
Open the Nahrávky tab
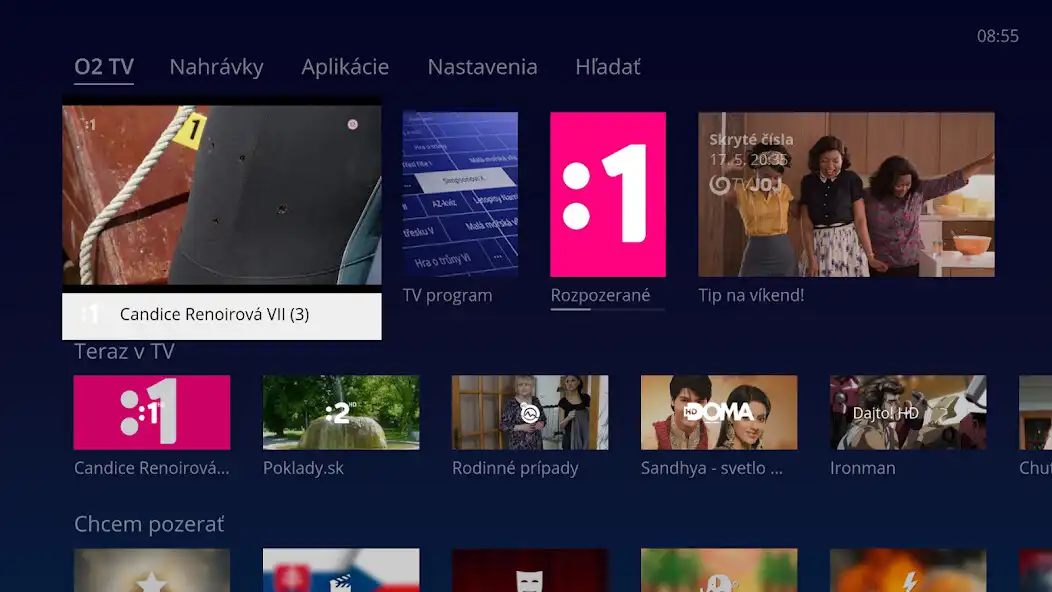point(216,67)
